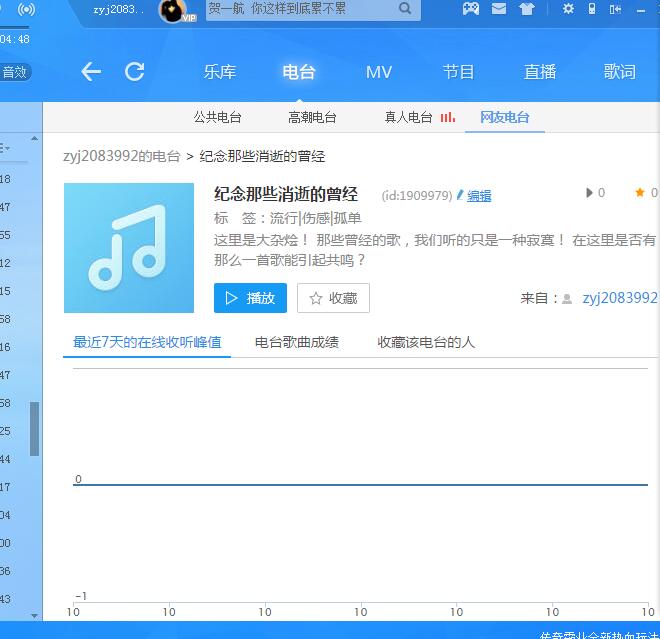Click the mobile phone device icon
660x639 pixels.
(592, 8)
